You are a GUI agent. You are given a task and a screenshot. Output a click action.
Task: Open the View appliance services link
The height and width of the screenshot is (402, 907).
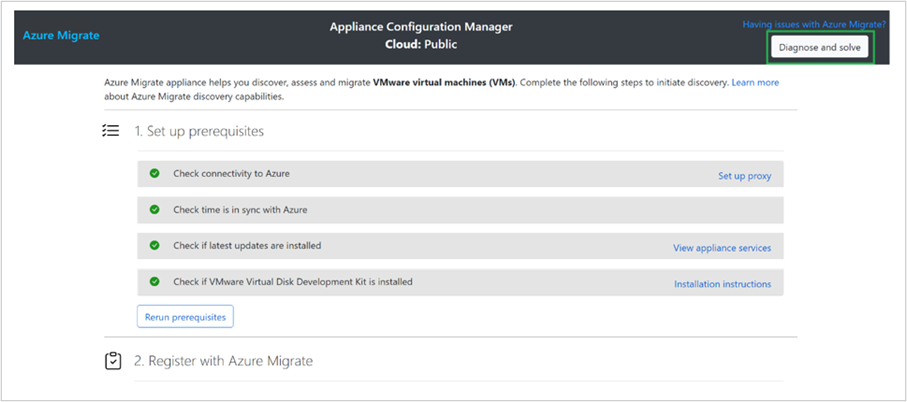point(722,247)
